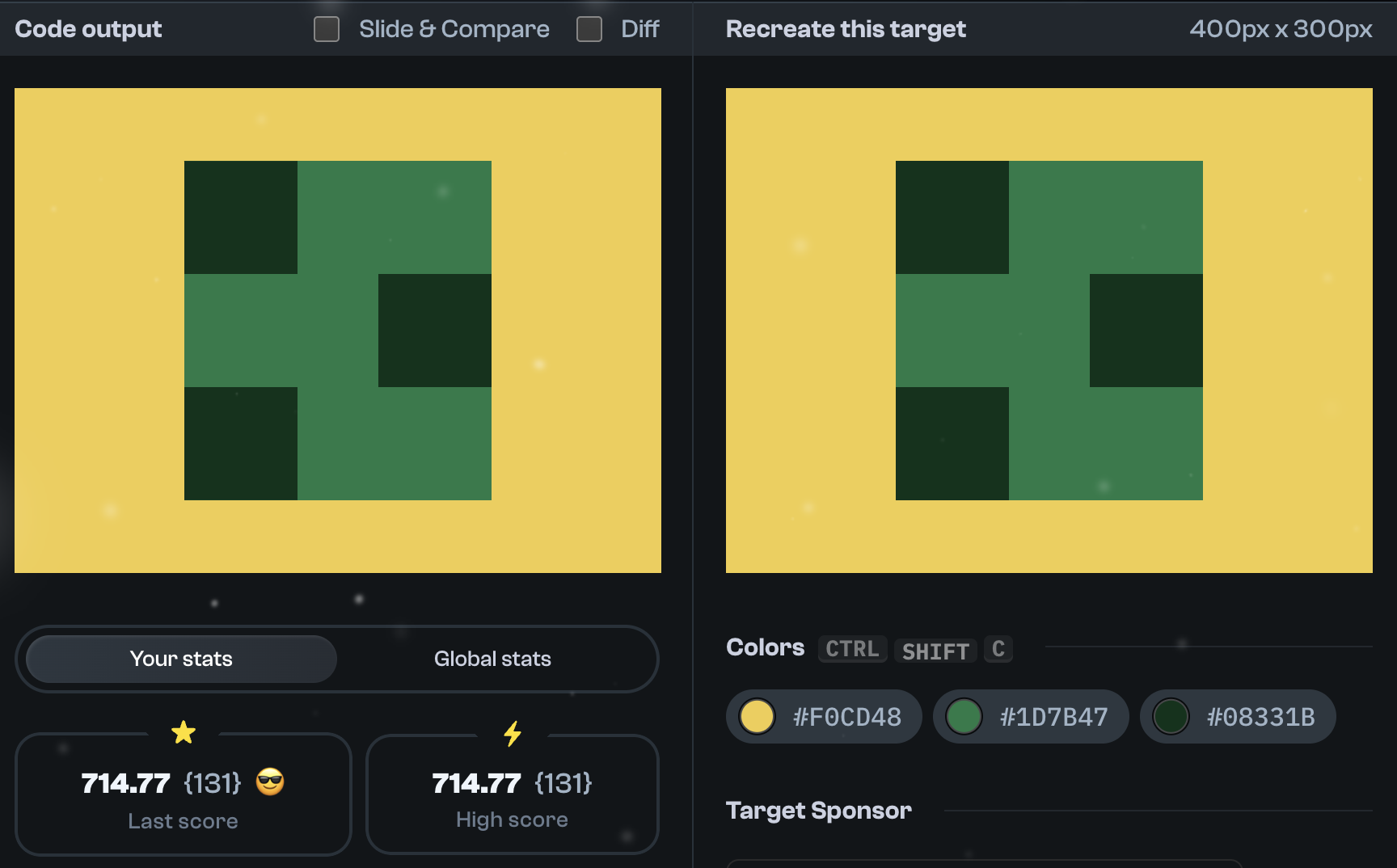
Task: Click the Code output header
Action: click(x=88, y=28)
